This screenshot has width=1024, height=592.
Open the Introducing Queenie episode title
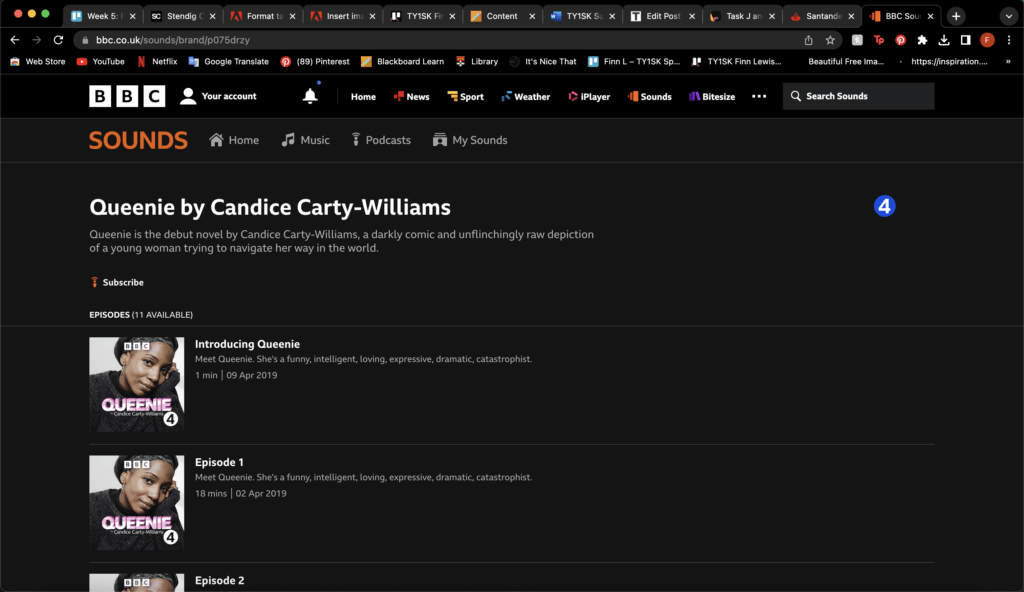(248, 344)
